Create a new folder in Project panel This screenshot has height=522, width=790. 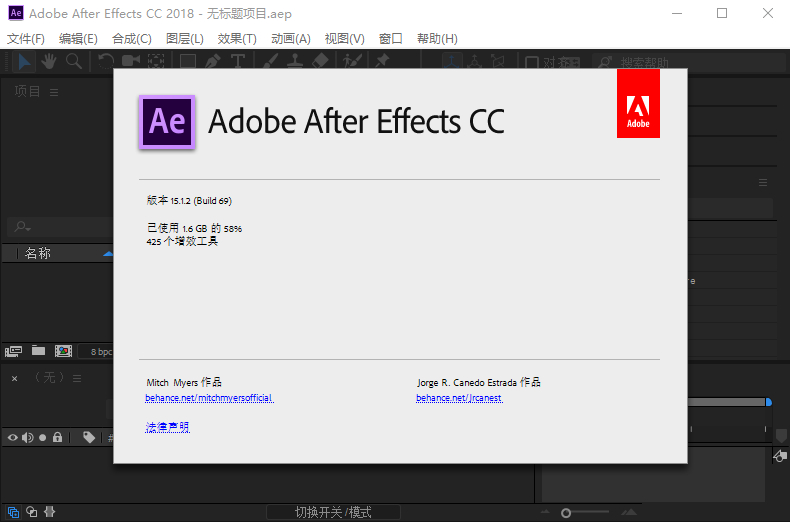tap(38, 350)
